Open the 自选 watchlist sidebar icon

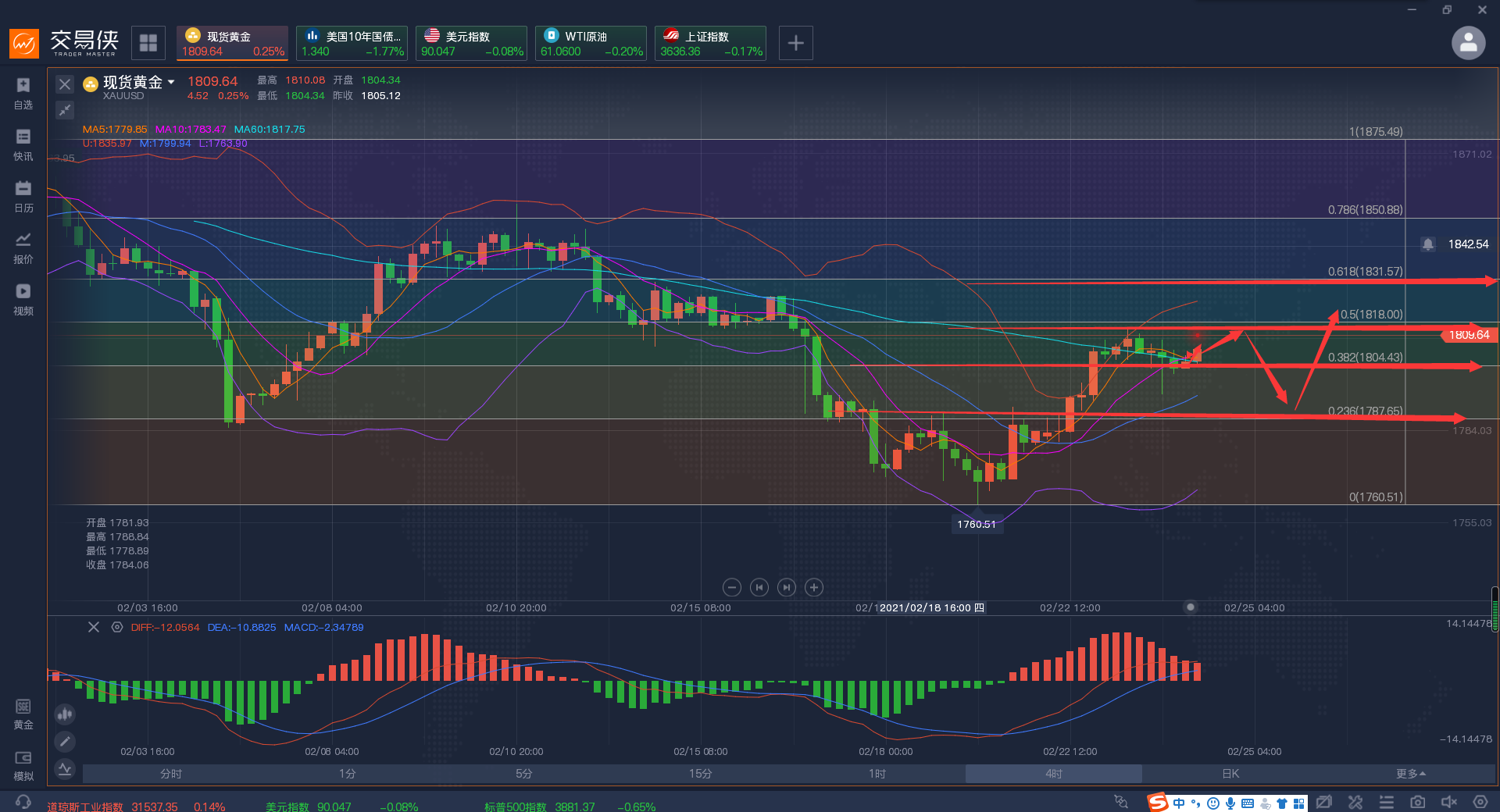coord(23,93)
